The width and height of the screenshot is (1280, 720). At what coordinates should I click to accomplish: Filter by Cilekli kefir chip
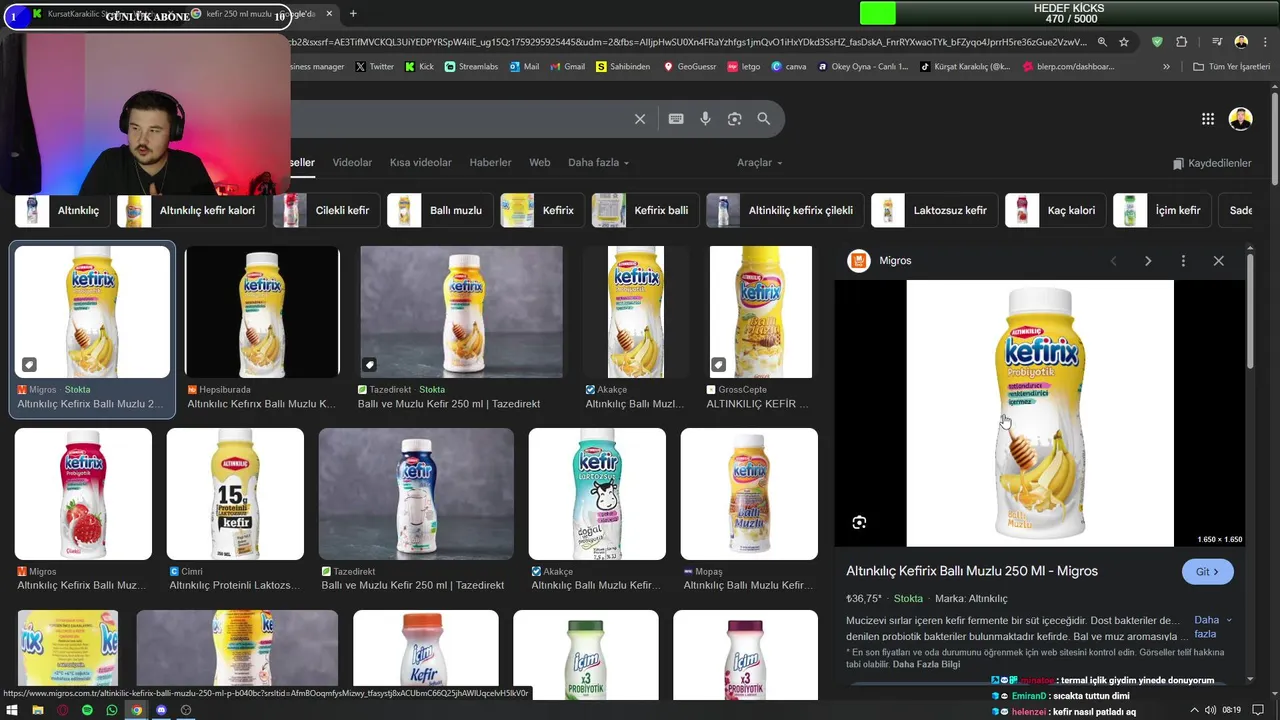pos(326,211)
